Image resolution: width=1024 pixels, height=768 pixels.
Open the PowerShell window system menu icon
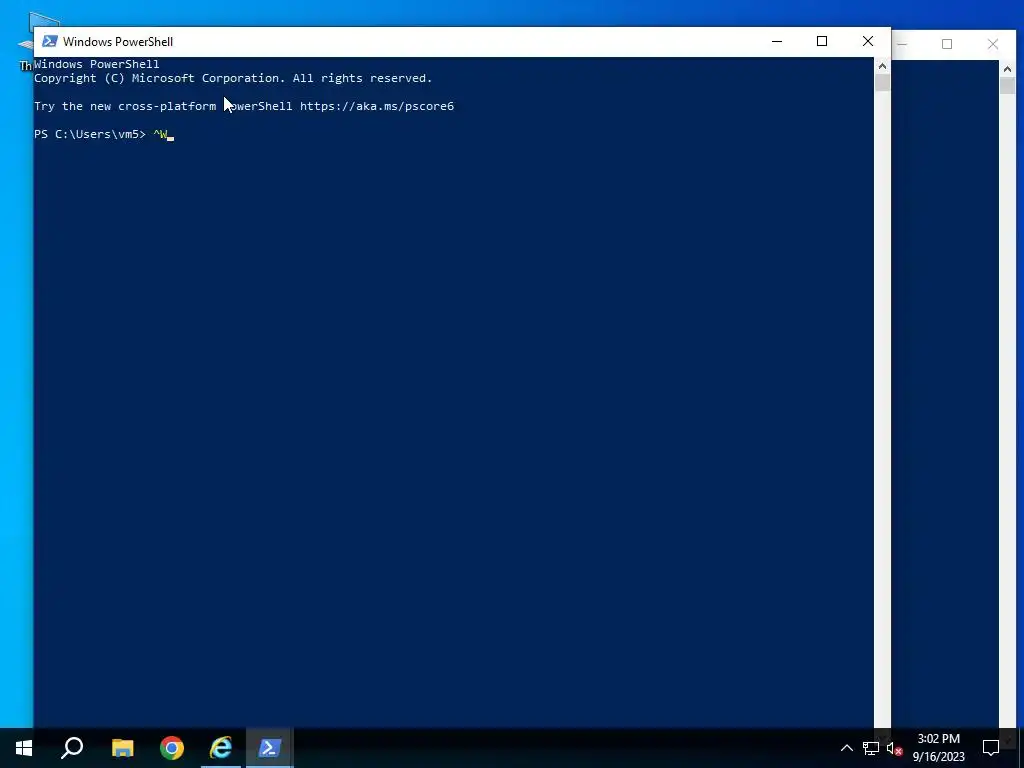point(50,42)
